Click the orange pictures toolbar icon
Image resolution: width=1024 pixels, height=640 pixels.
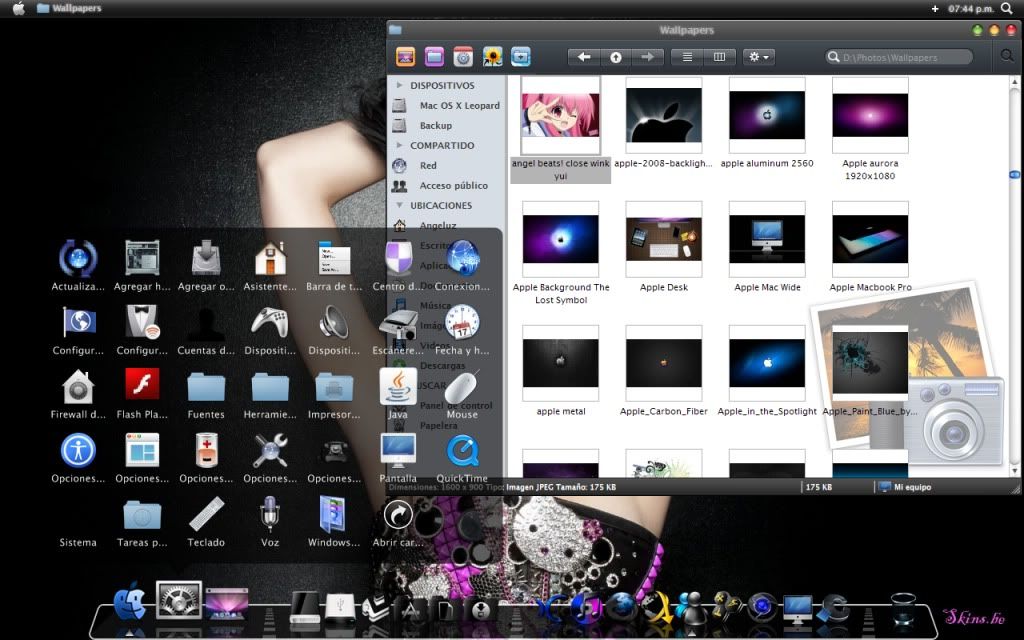point(405,57)
